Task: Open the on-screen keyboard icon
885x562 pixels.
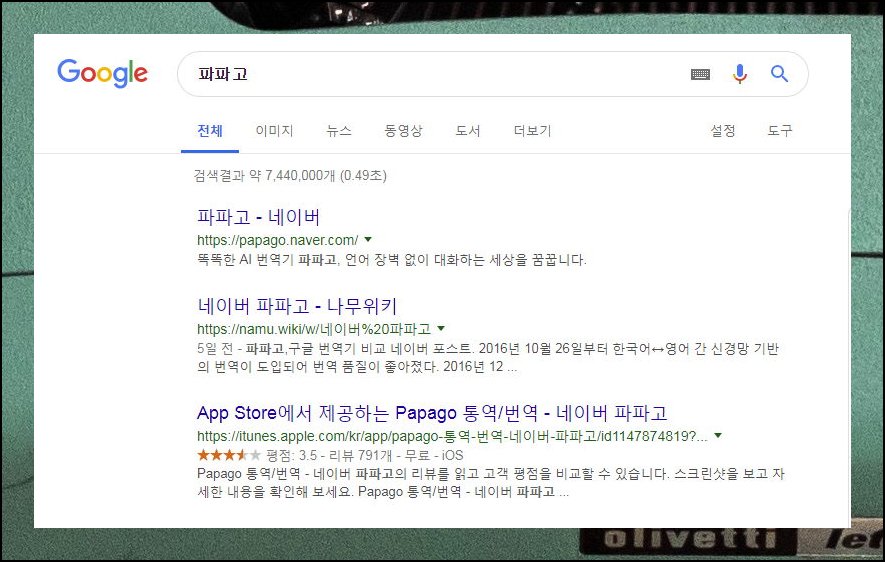Action: [700, 74]
